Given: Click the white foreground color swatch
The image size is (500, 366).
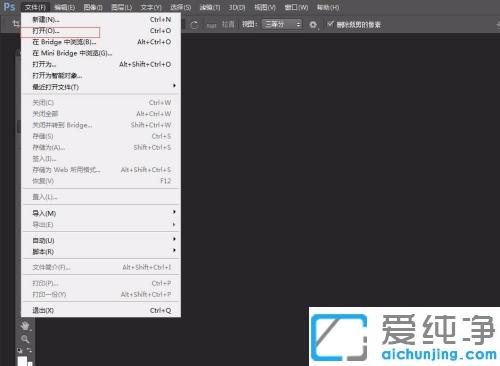Looking at the screenshot, I should tap(22, 361).
